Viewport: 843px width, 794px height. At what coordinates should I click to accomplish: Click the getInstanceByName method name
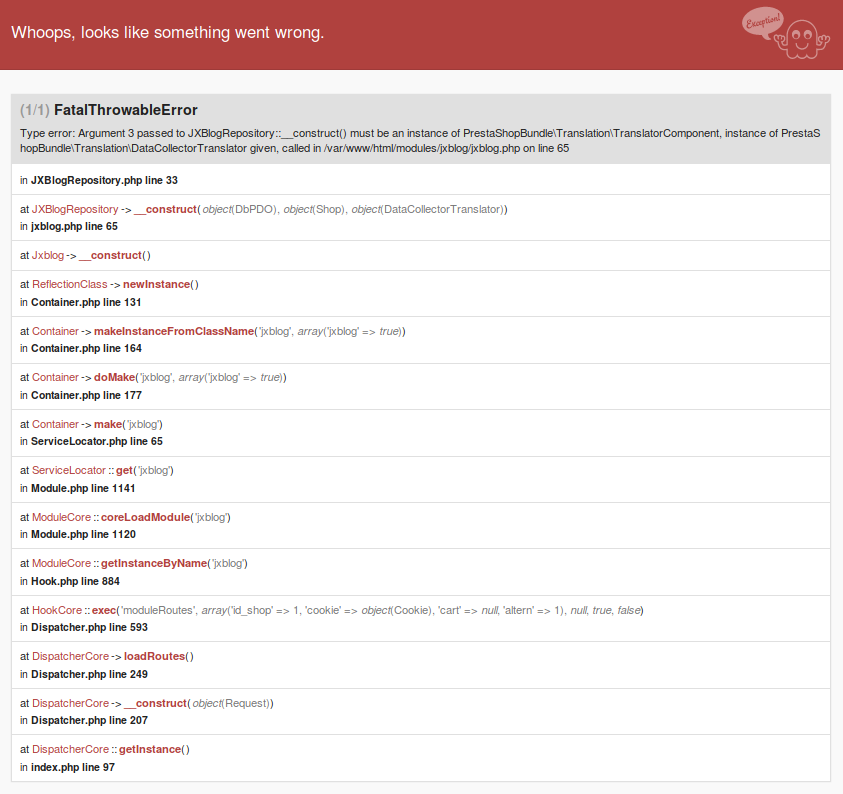pos(154,563)
